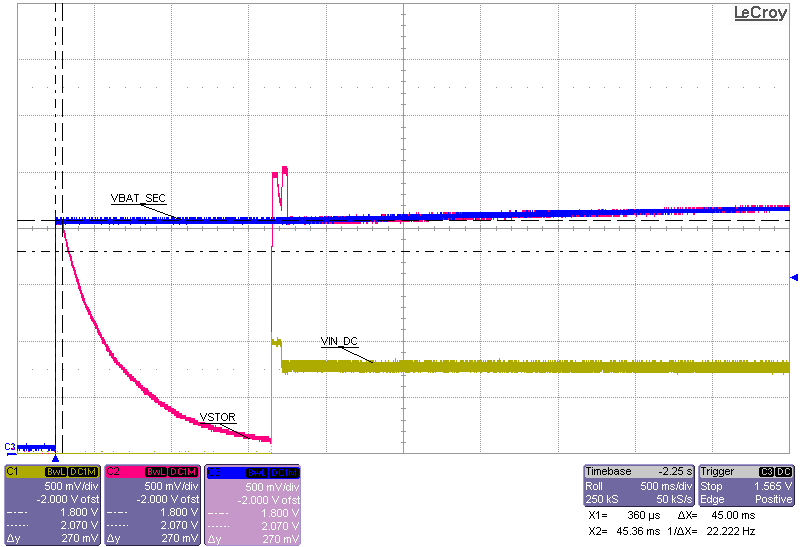This screenshot has height=547, width=800.
Task: Click C3's Δy 270 mV reading
Action: [281, 539]
